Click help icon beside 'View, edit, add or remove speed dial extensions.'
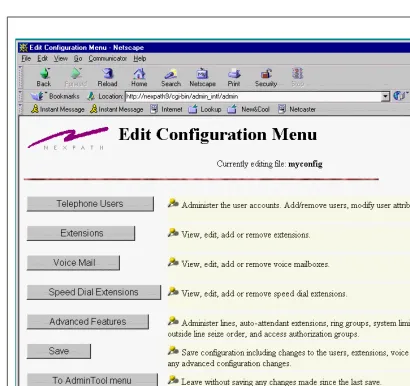410x386 pixels. [173, 291]
